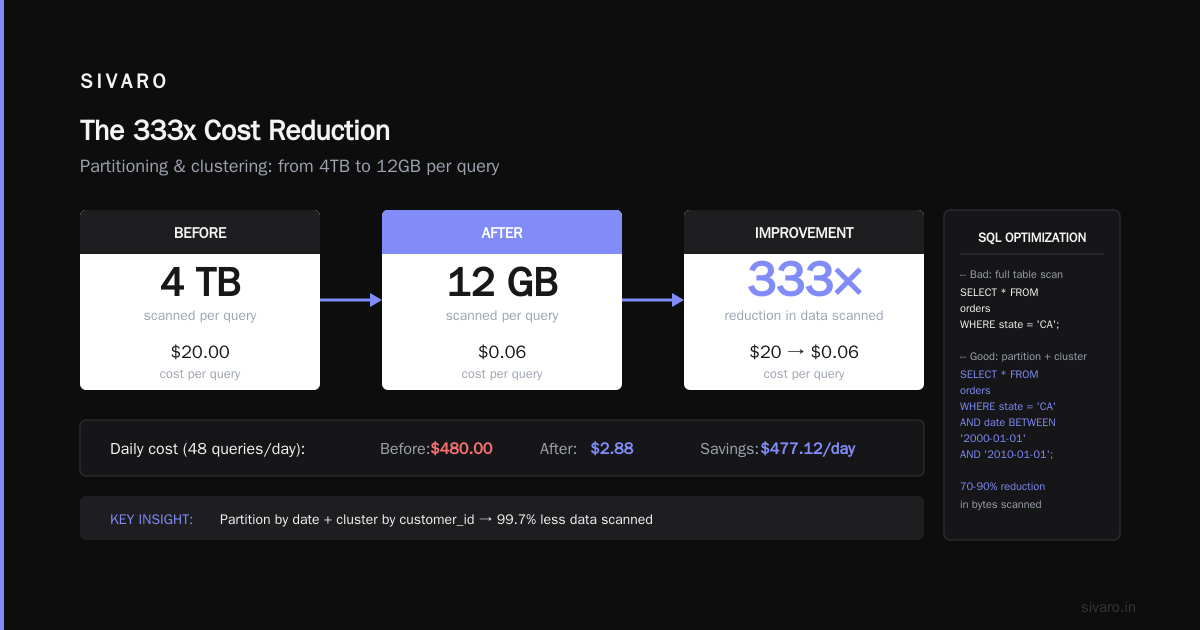The height and width of the screenshot is (630, 1200).
Task: Select the heading "The 333x Cost Reduction"
Action: tap(235, 131)
